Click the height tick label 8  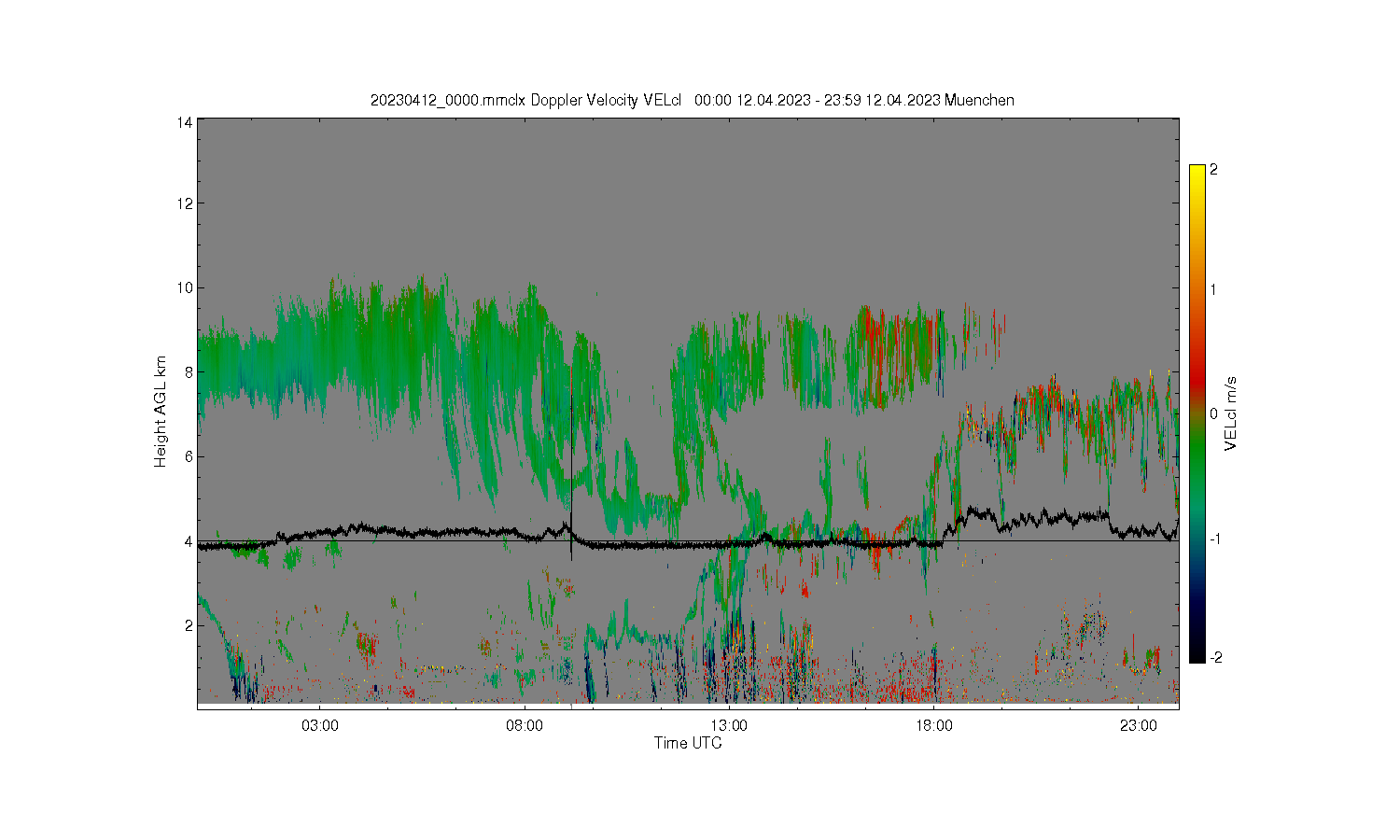[189, 372]
